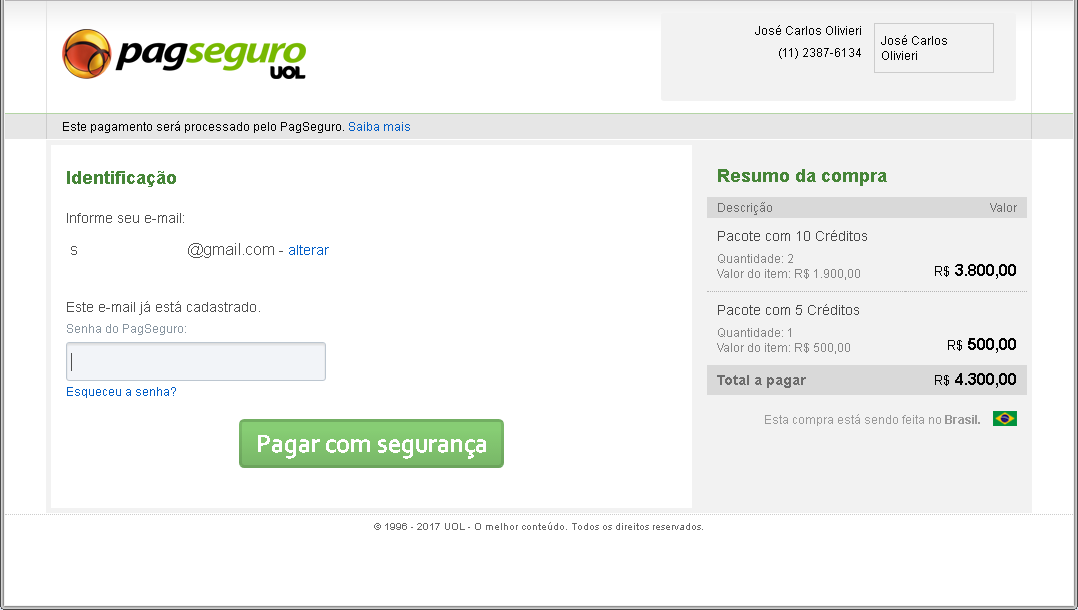
Task: Click alterar to change e-mail
Action: (308, 250)
